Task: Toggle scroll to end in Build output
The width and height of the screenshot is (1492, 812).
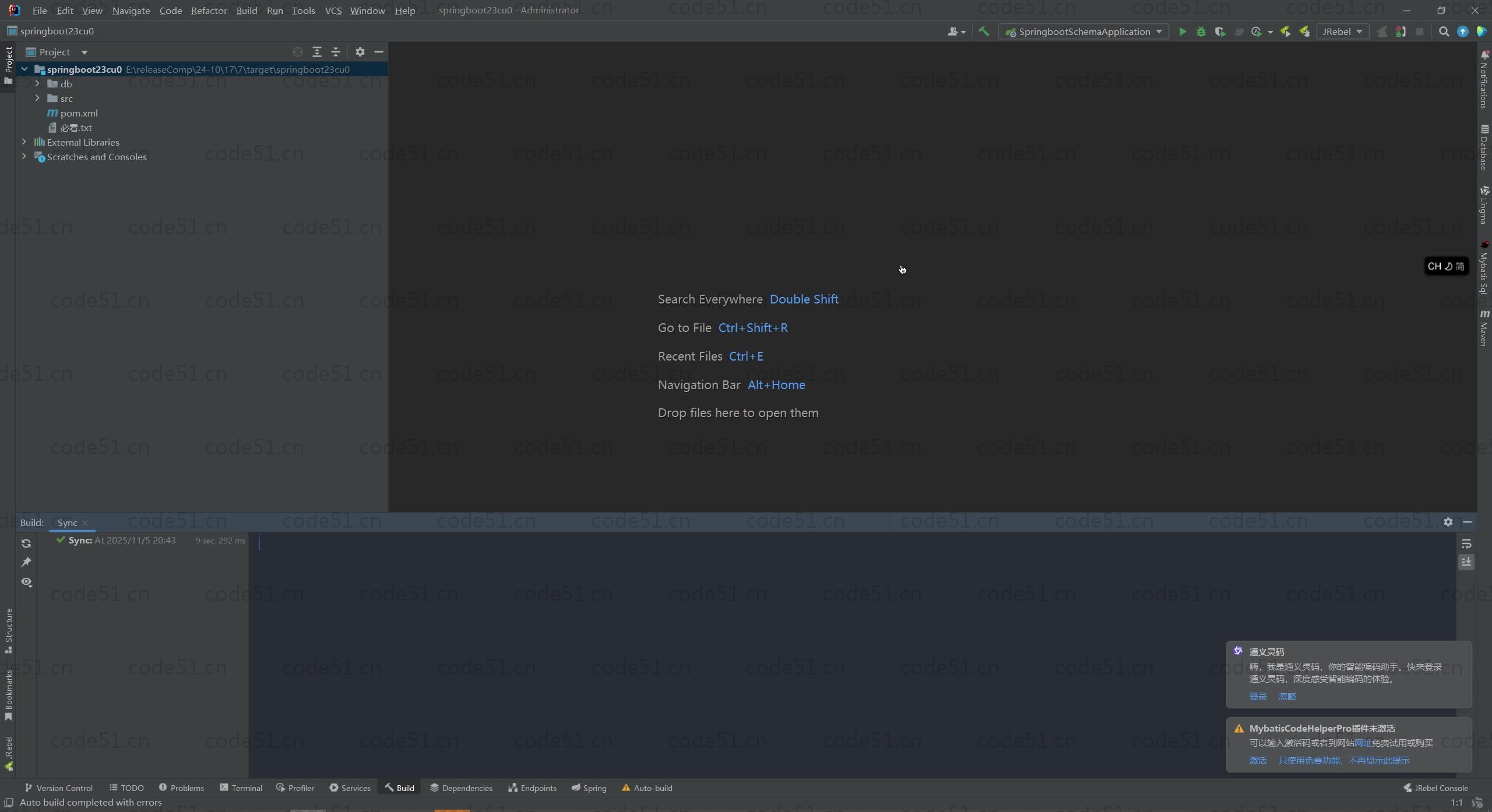Action: pyautogui.click(x=1466, y=562)
